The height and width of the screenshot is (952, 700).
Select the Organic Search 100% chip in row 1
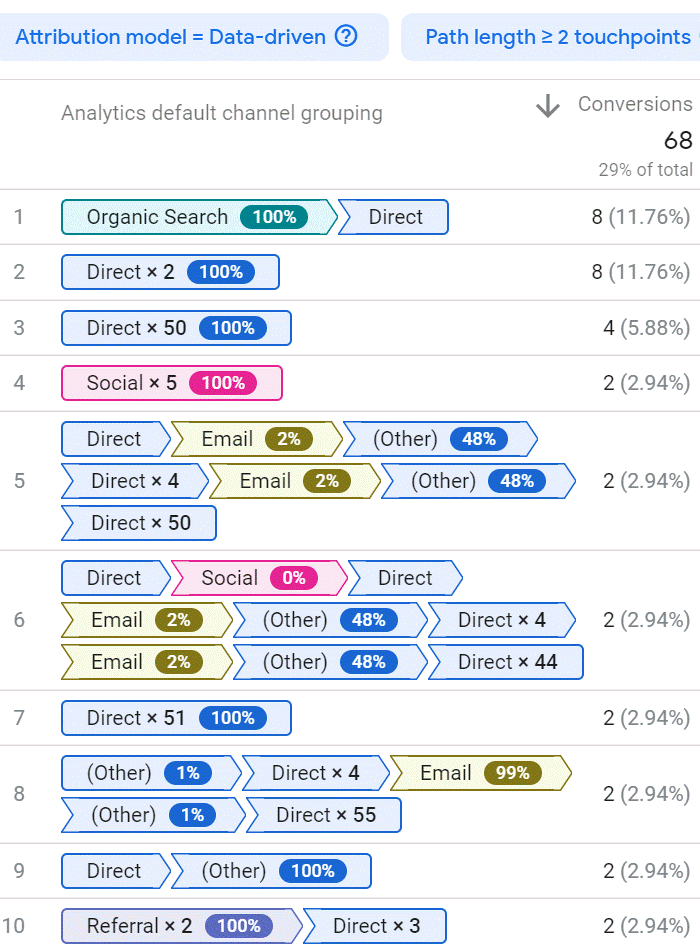(x=197, y=217)
